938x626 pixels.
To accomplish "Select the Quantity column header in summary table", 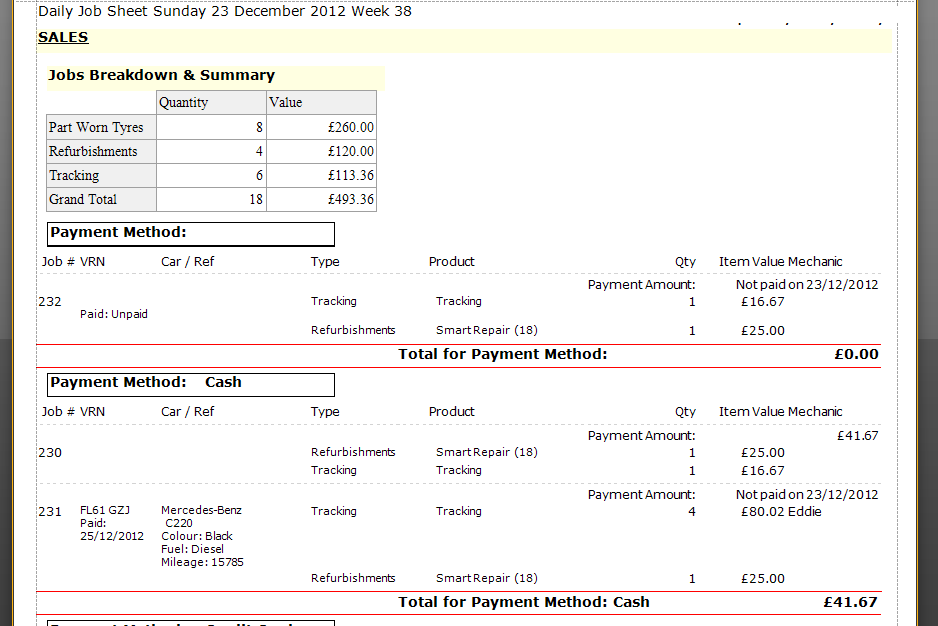I will [x=184, y=102].
